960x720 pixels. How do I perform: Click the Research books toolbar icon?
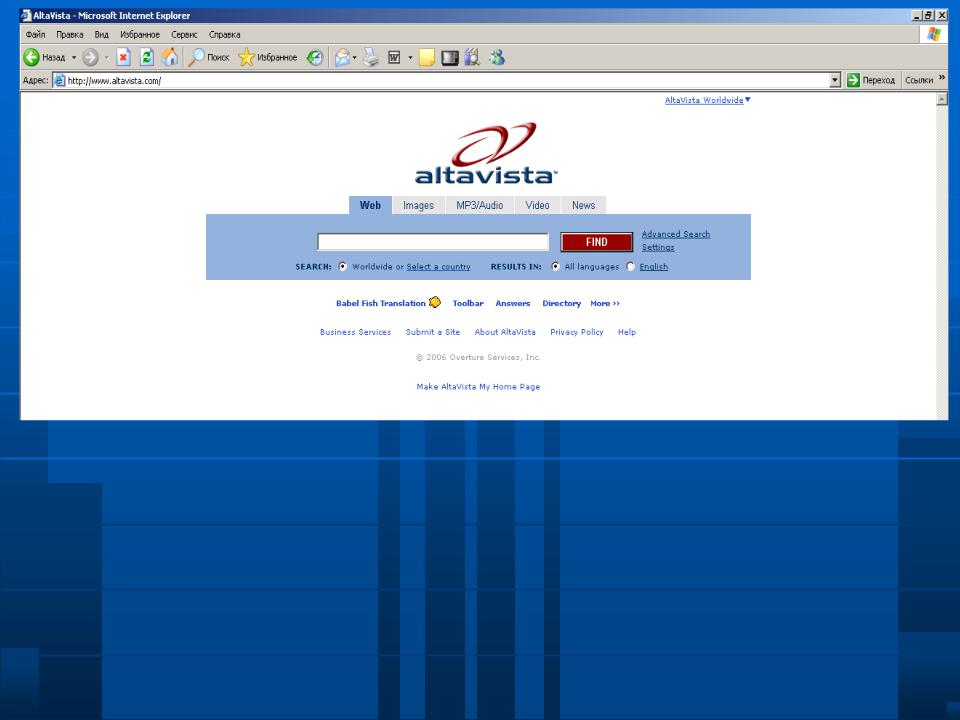pos(472,58)
